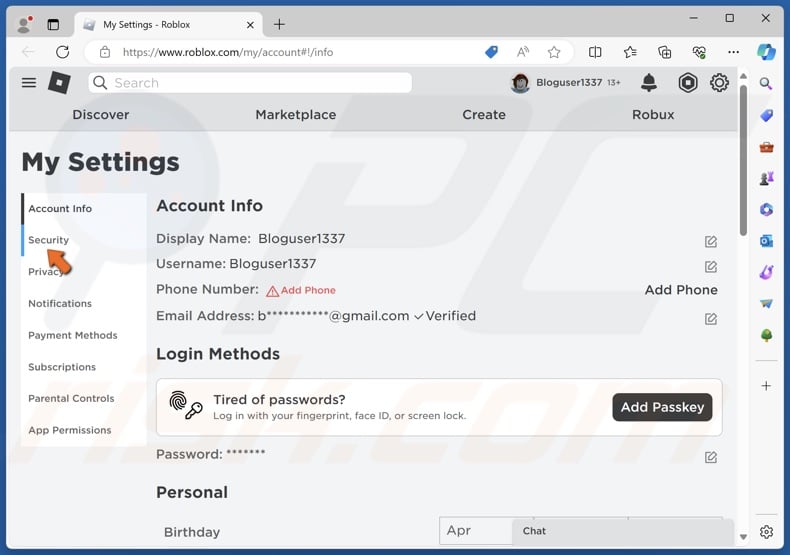Open browser Collections
The height and width of the screenshot is (555, 790).
(x=665, y=52)
